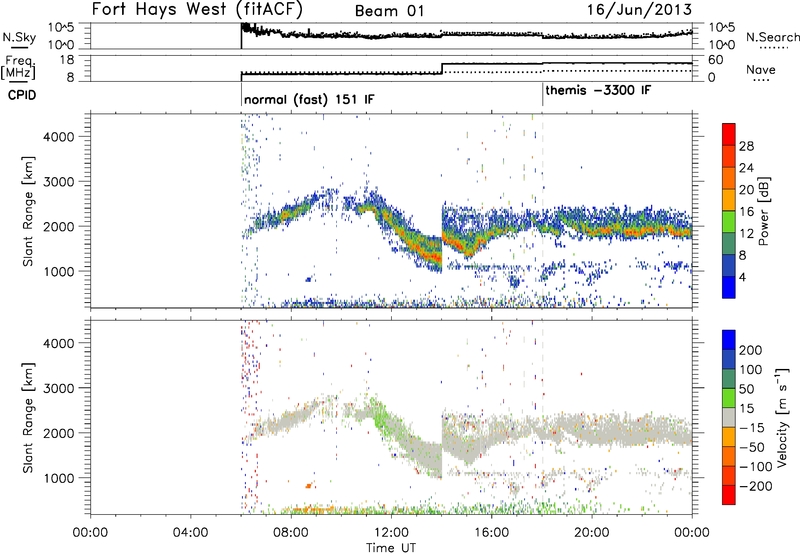Click the "04:00" time tick label
Screen dimensions: 800x554
(x=190, y=533)
